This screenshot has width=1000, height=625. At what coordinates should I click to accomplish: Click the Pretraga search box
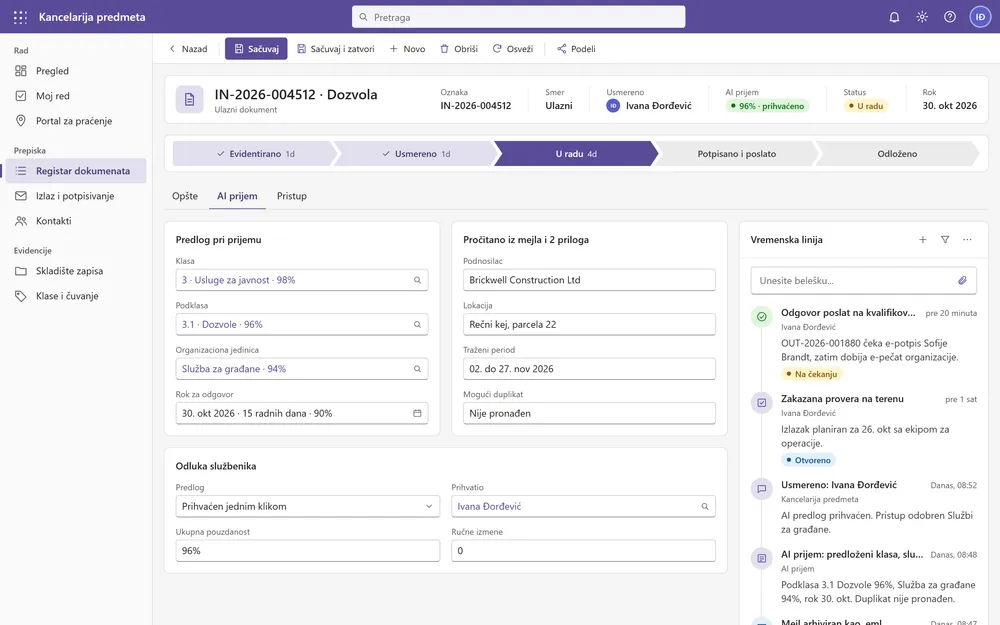(x=518, y=17)
